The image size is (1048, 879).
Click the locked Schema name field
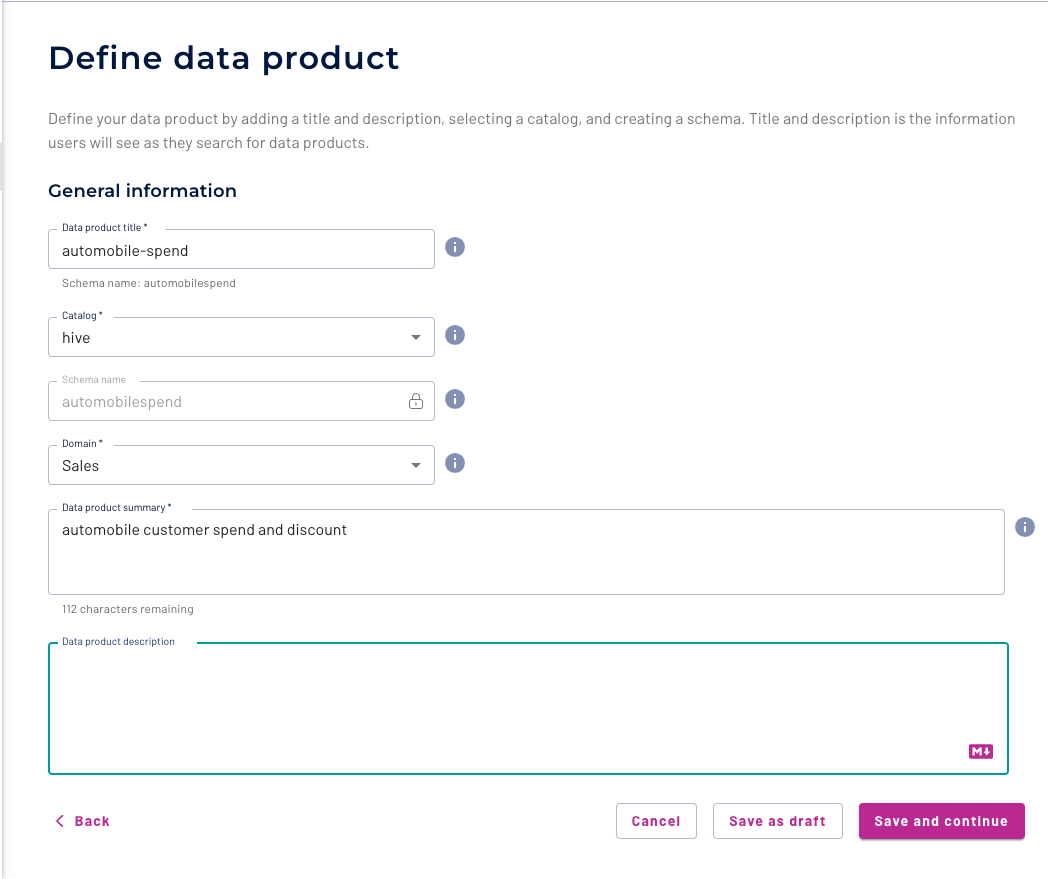(225, 402)
